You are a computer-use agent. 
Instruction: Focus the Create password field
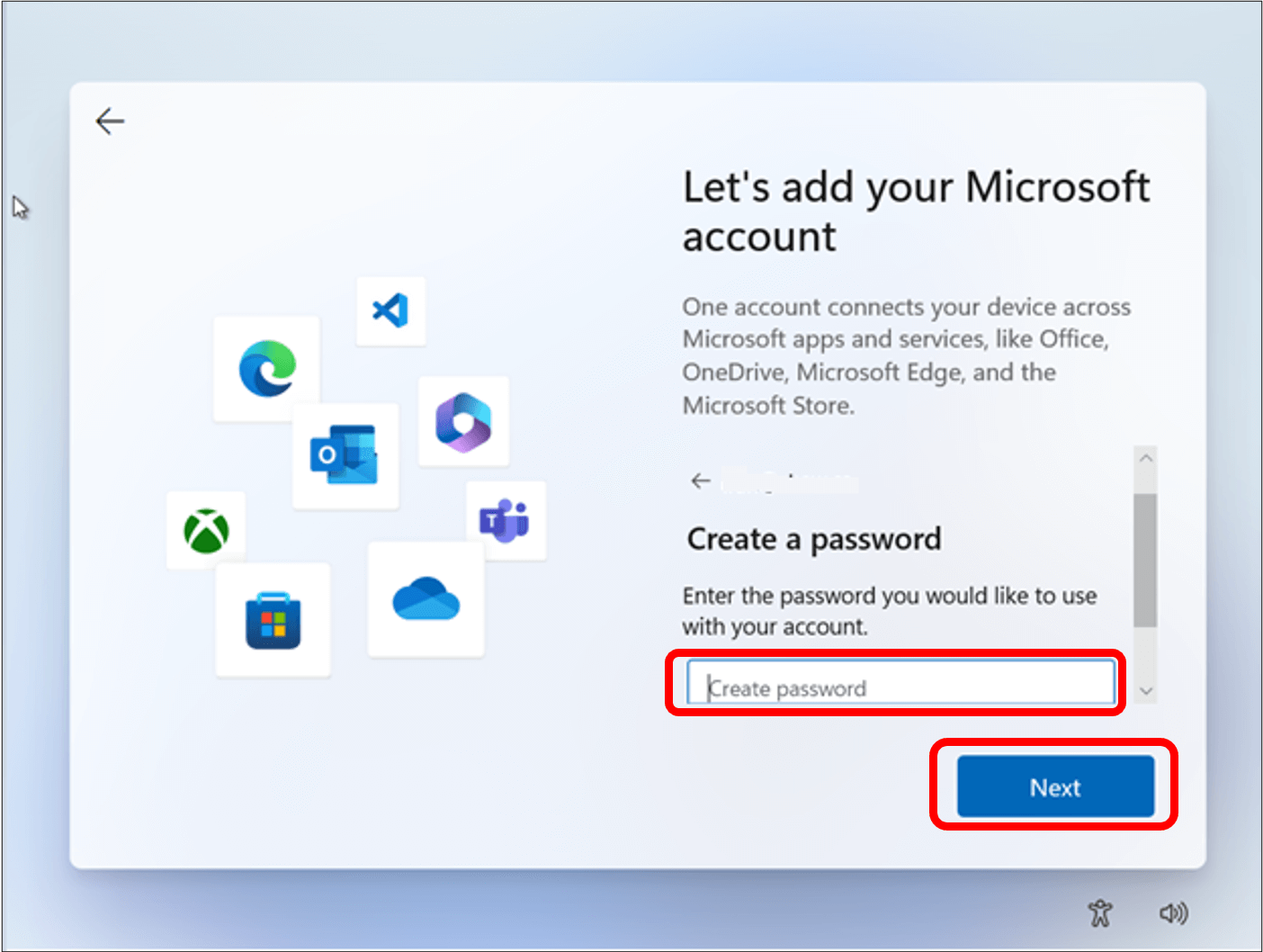point(900,683)
